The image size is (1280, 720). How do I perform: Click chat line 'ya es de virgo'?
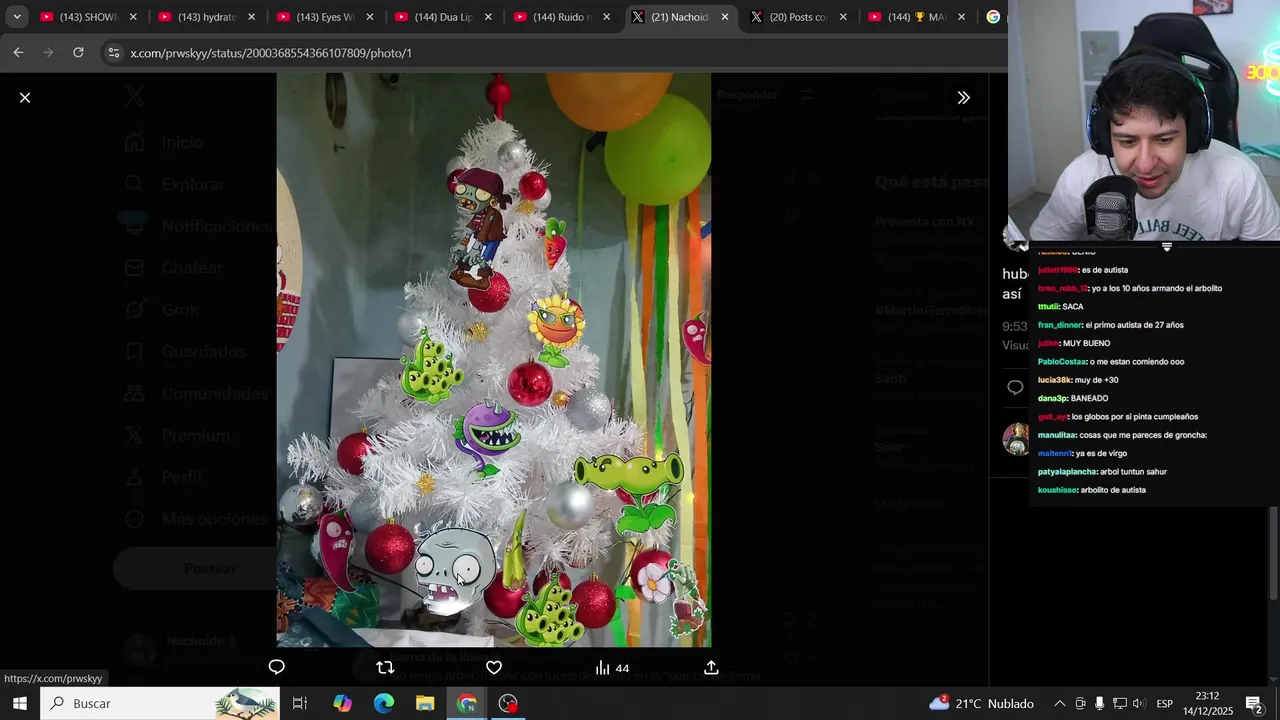tap(1084, 453)
